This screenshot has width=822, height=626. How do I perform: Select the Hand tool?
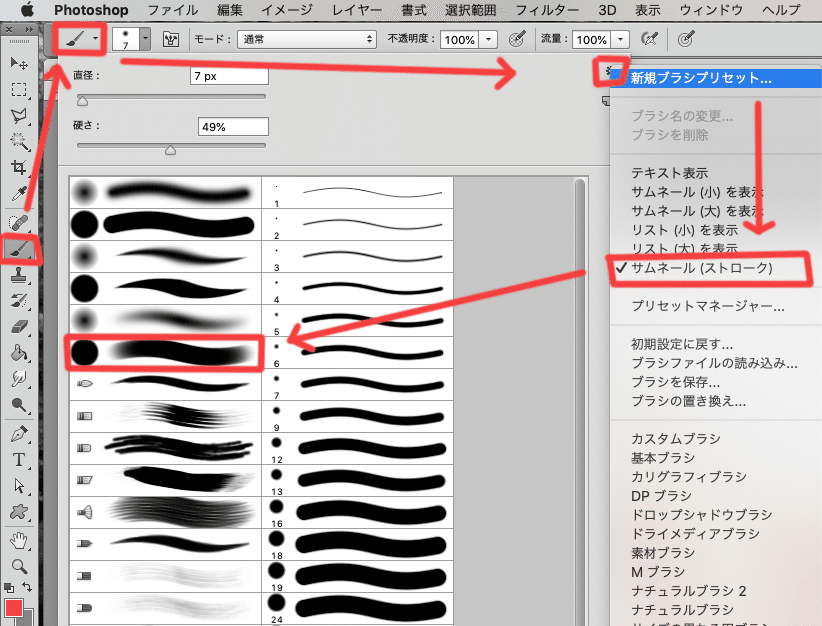(x=19, y=541)
